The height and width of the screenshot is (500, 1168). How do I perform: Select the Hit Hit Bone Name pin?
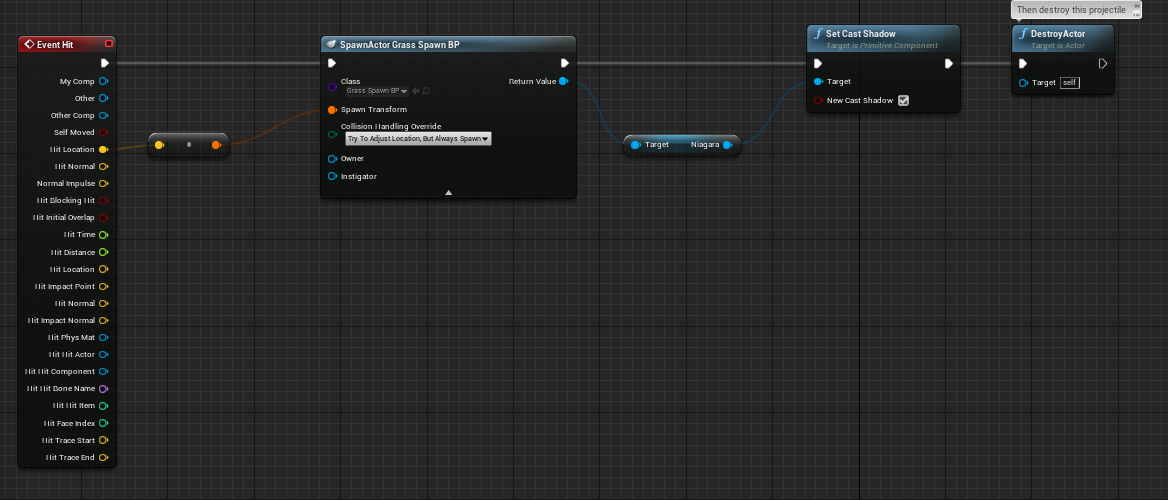104,389
